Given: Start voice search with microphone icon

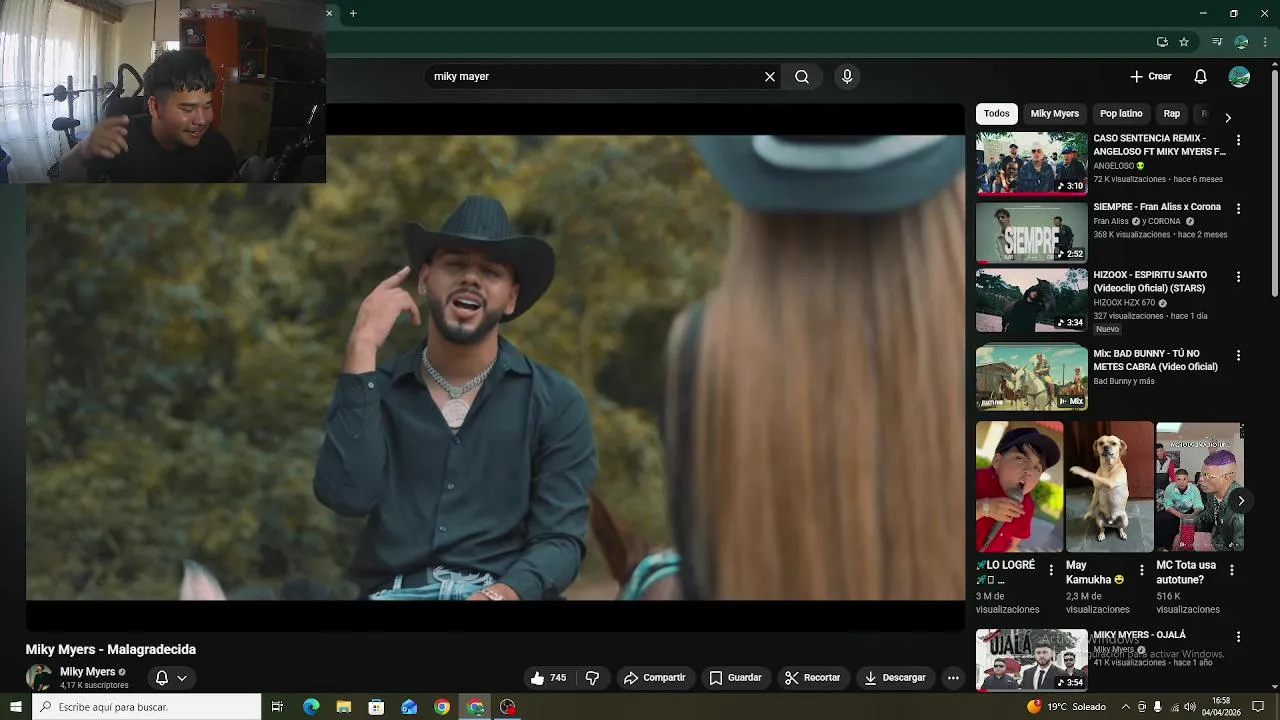Looking at the screenshot, I should [x=847, y=77].
